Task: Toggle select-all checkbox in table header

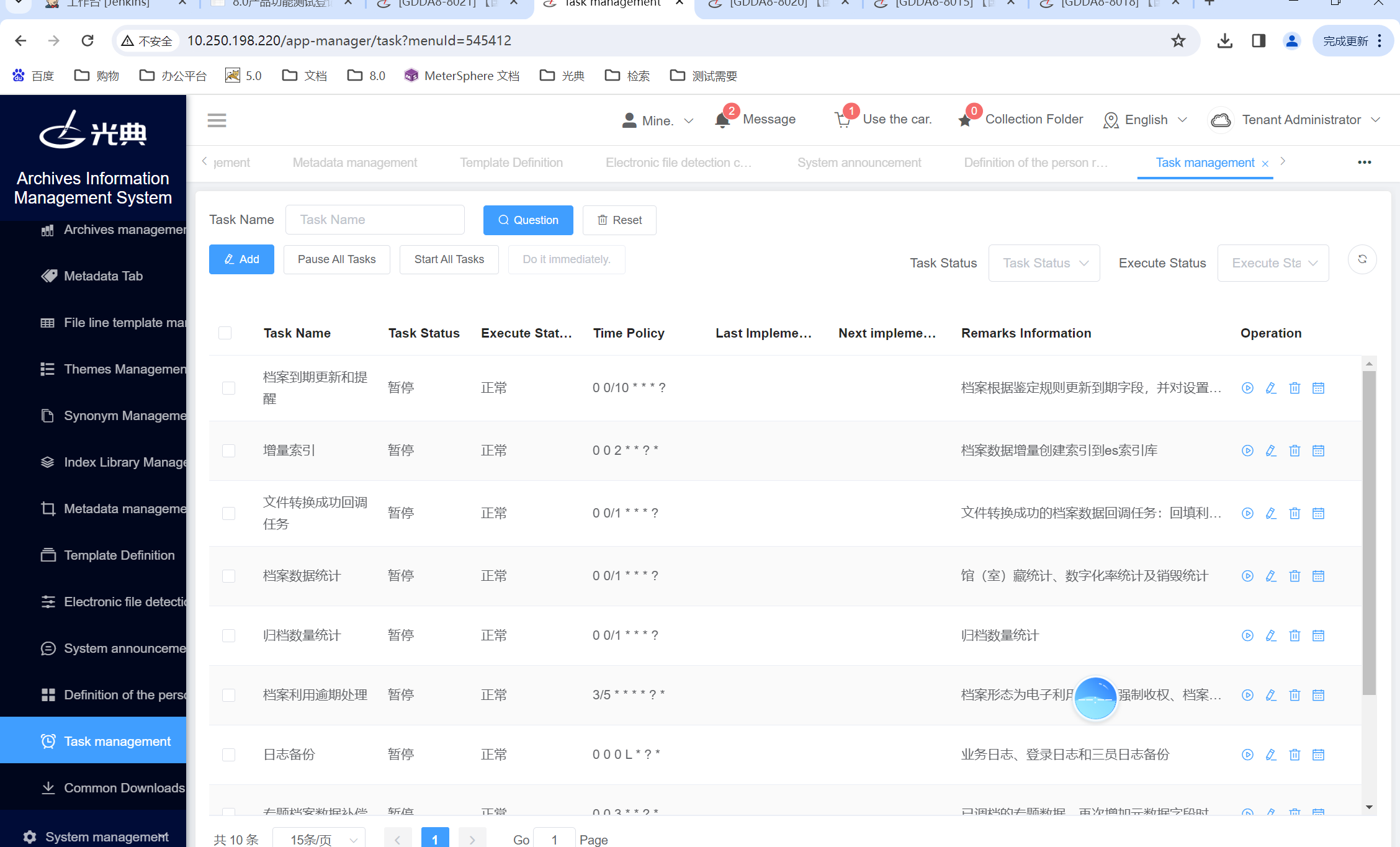Action: (x=225, y=333)
